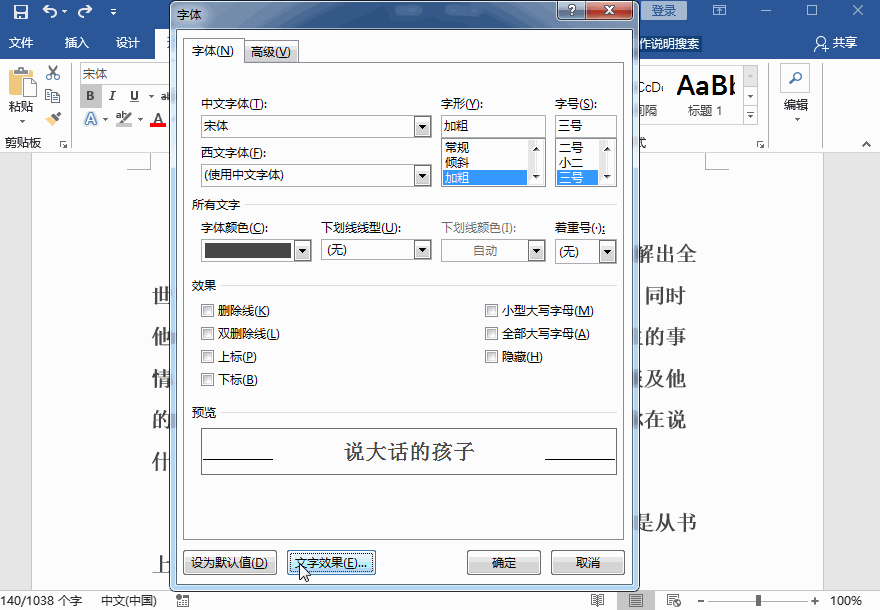Tick the 隐藏(H) hidden checkbox
Viewport: 880px width, 610px height.
[492, 356]
